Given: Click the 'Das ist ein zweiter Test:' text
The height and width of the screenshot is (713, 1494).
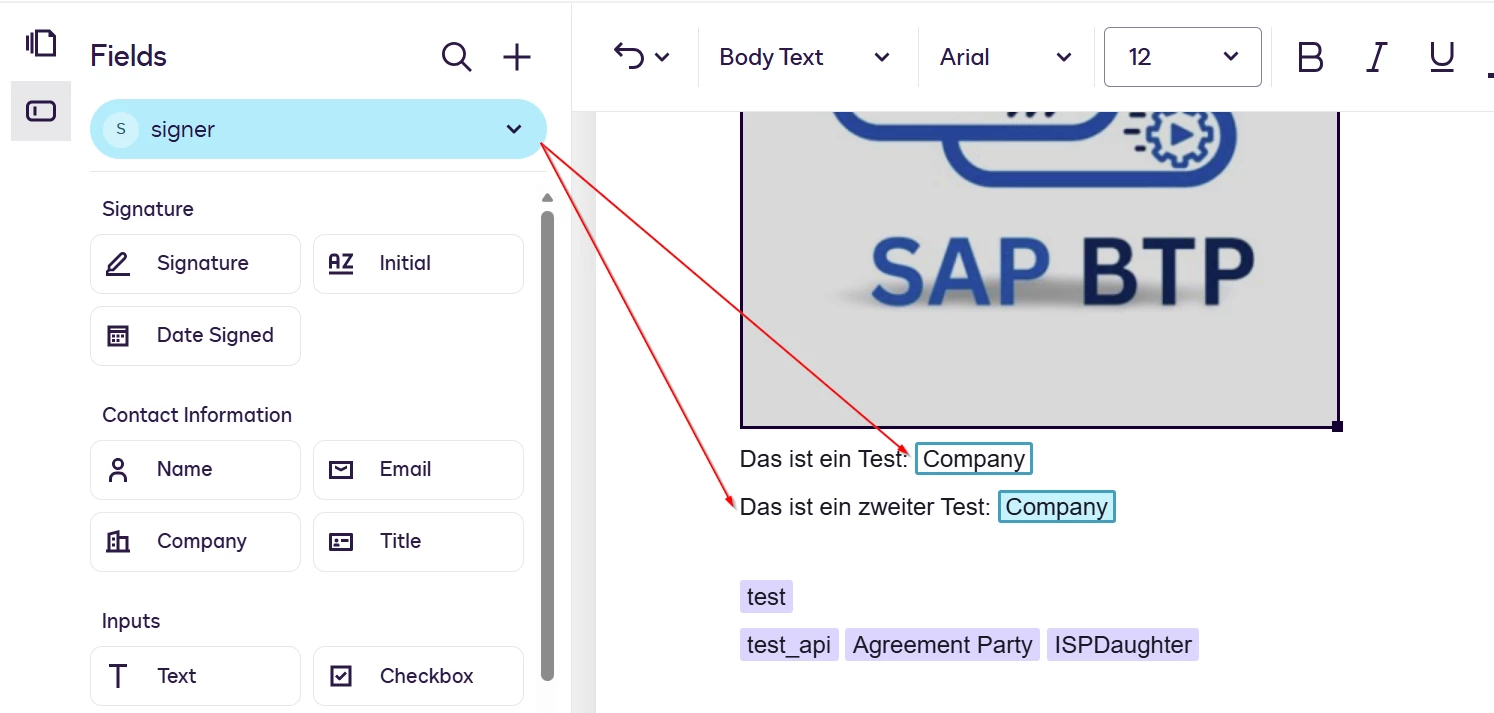Looking at the screenshot, I should pos(865,507).
